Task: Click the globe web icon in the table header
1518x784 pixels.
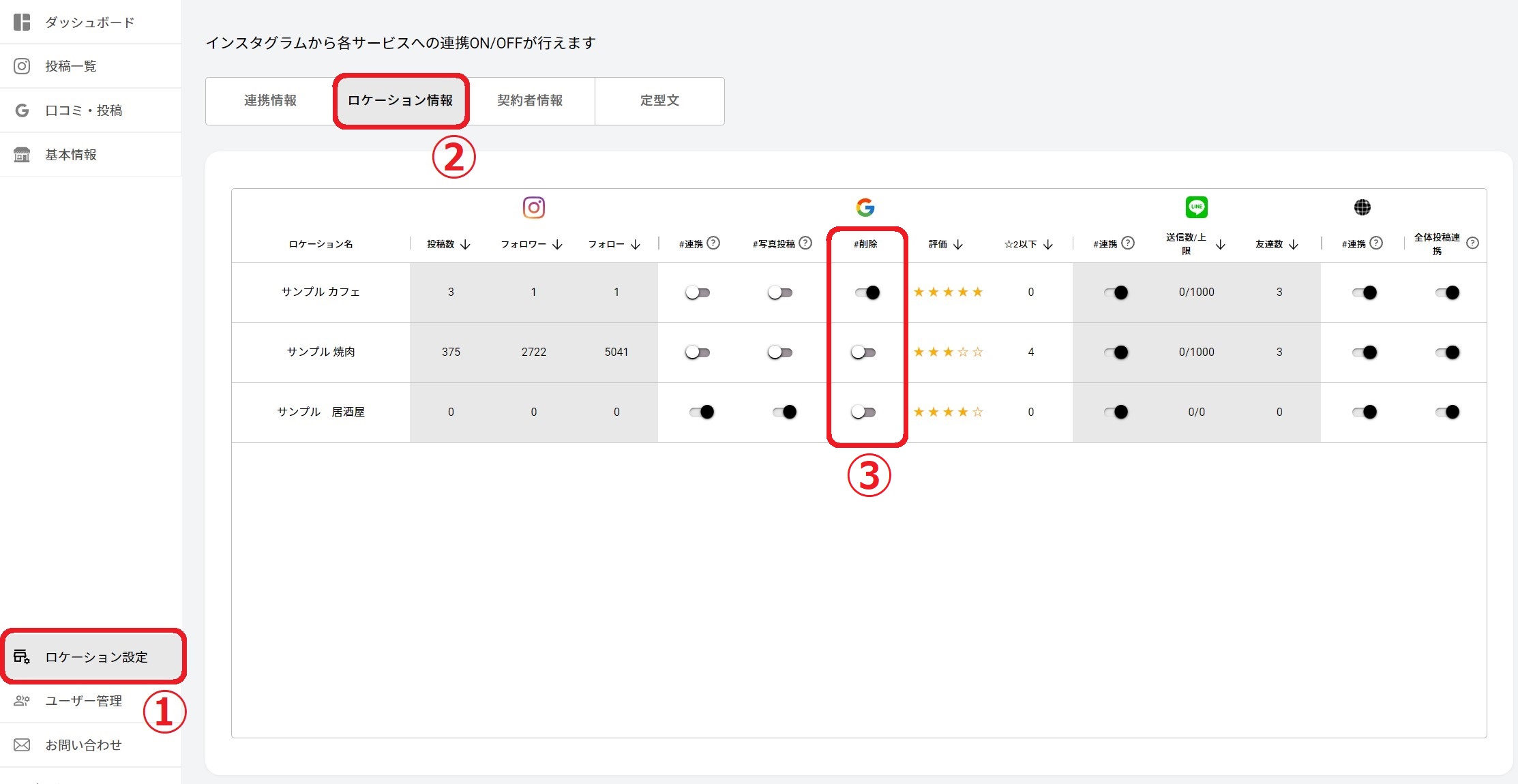Action: point(1362,207)
